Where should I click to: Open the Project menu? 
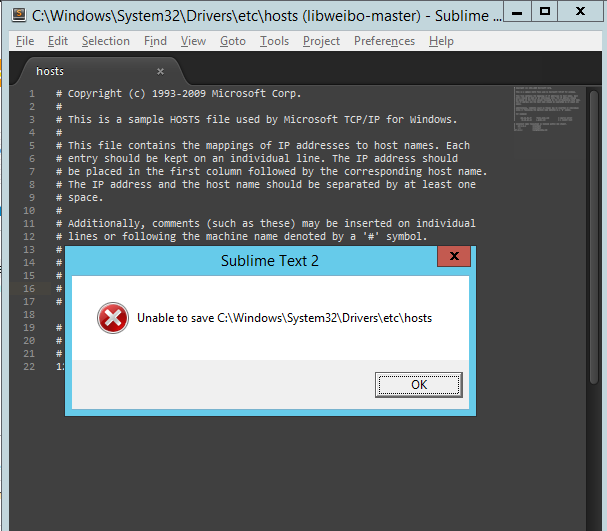click(x=321, y=41)
